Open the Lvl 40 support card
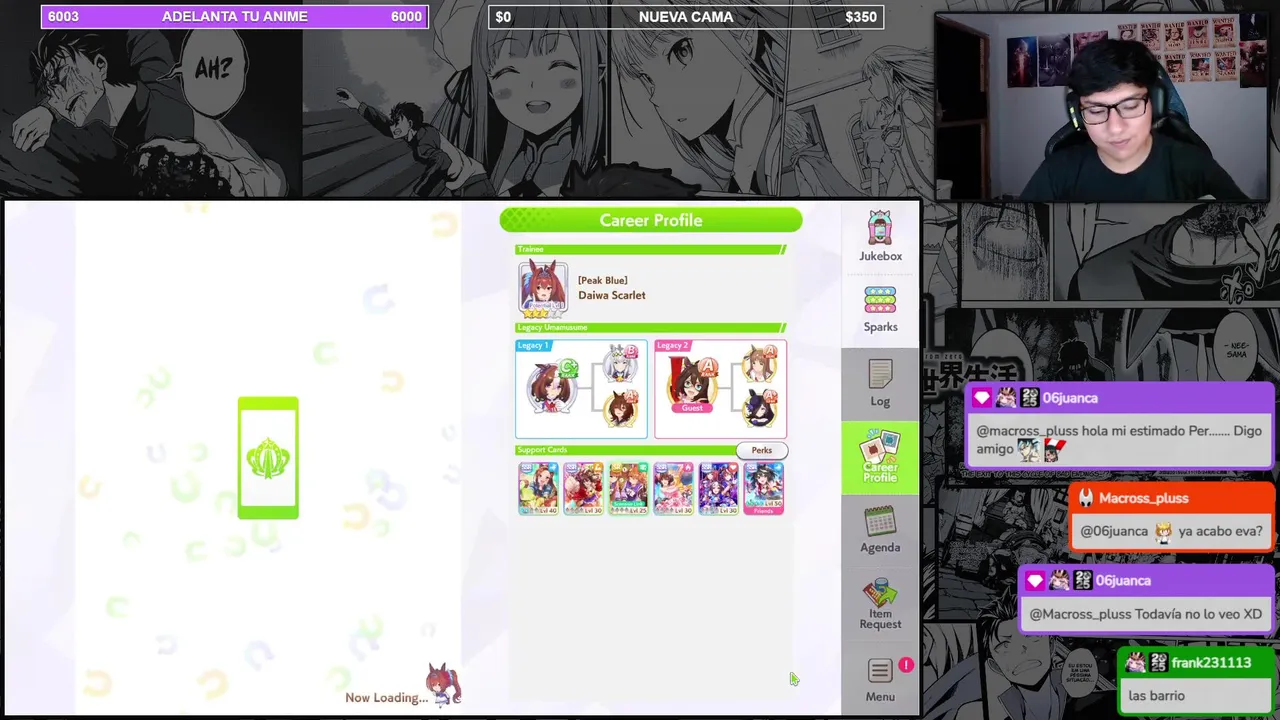This screenshot has height=720, width=1280. click(538, 488)
